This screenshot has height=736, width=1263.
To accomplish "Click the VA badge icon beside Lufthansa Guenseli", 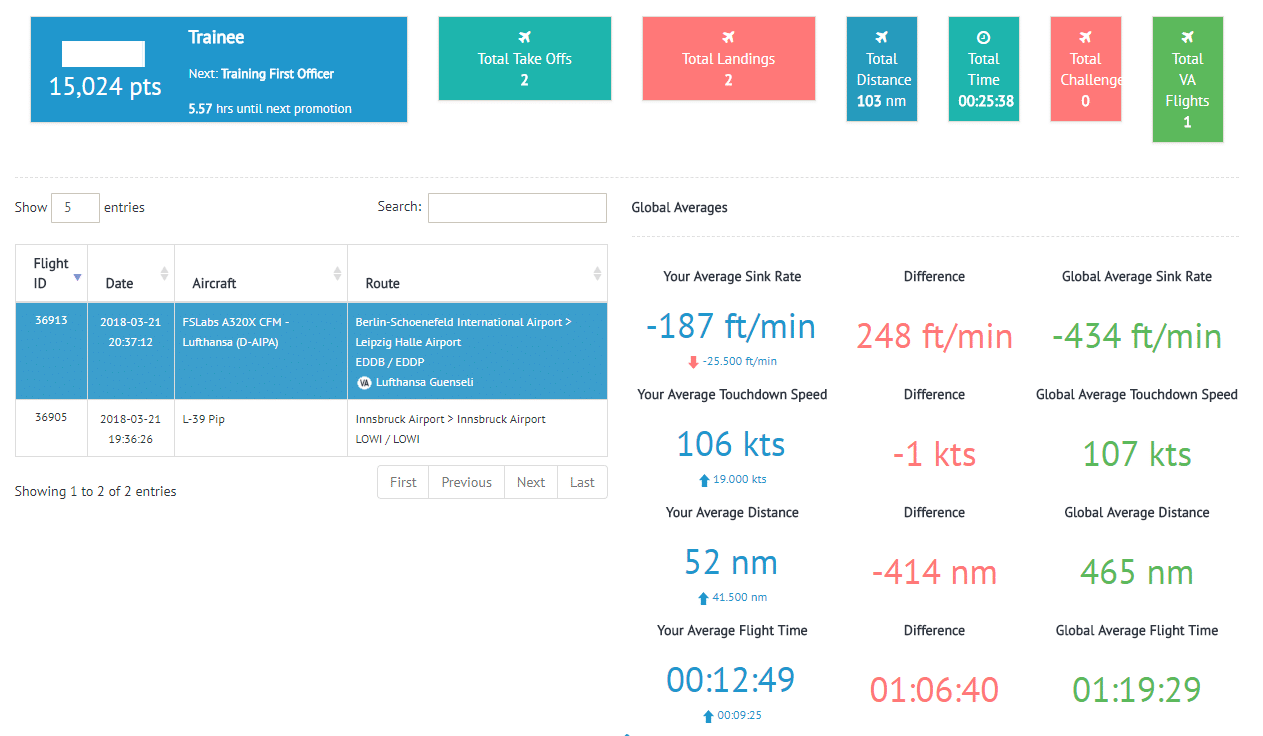I will 364,382.
